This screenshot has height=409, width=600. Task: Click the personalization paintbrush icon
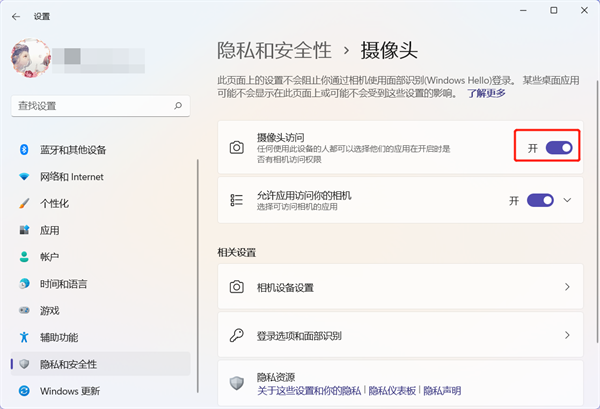(24, 203)
